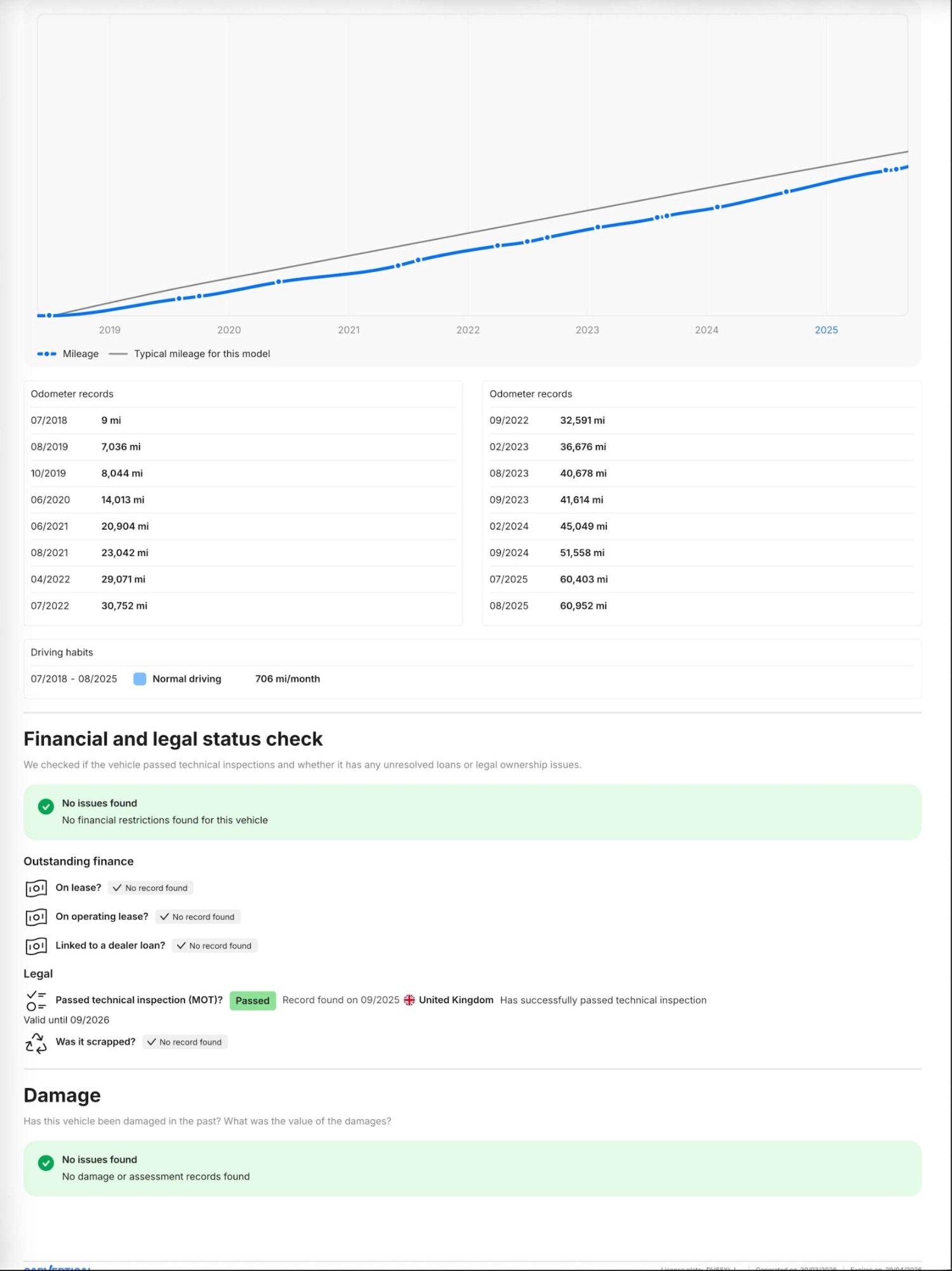
Task: Click the Financial and legal status check heading
Action: point(173,739)
